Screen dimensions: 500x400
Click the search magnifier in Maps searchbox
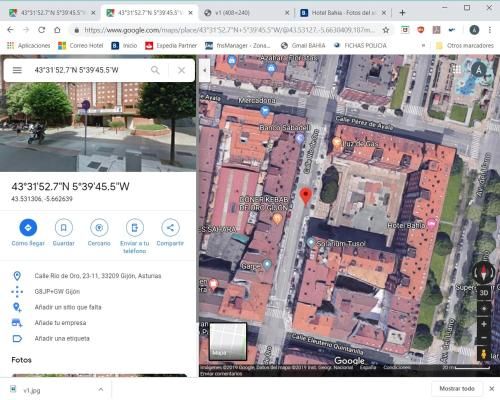point(155,70)
